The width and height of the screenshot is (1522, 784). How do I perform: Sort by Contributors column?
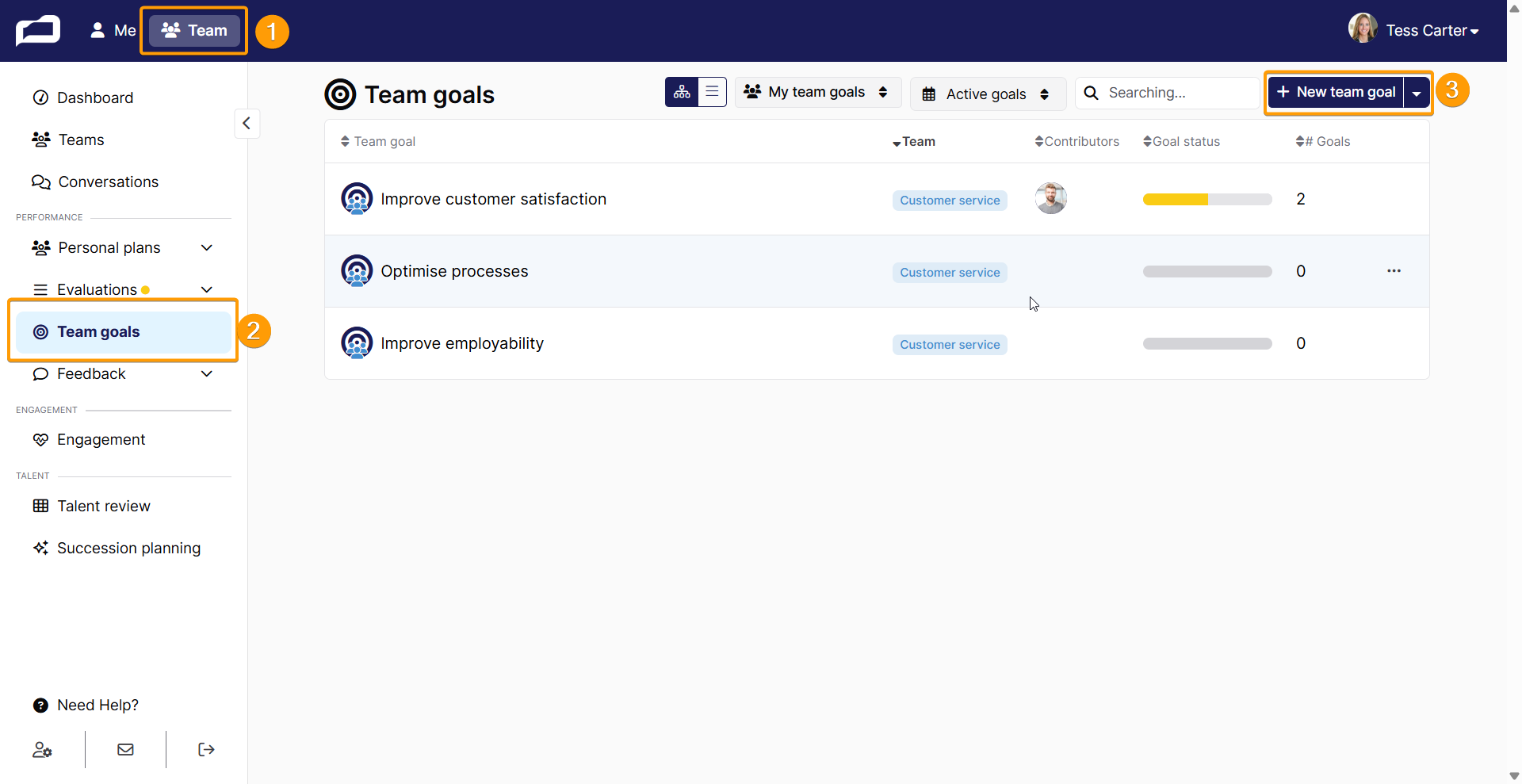coord(1076,141)
